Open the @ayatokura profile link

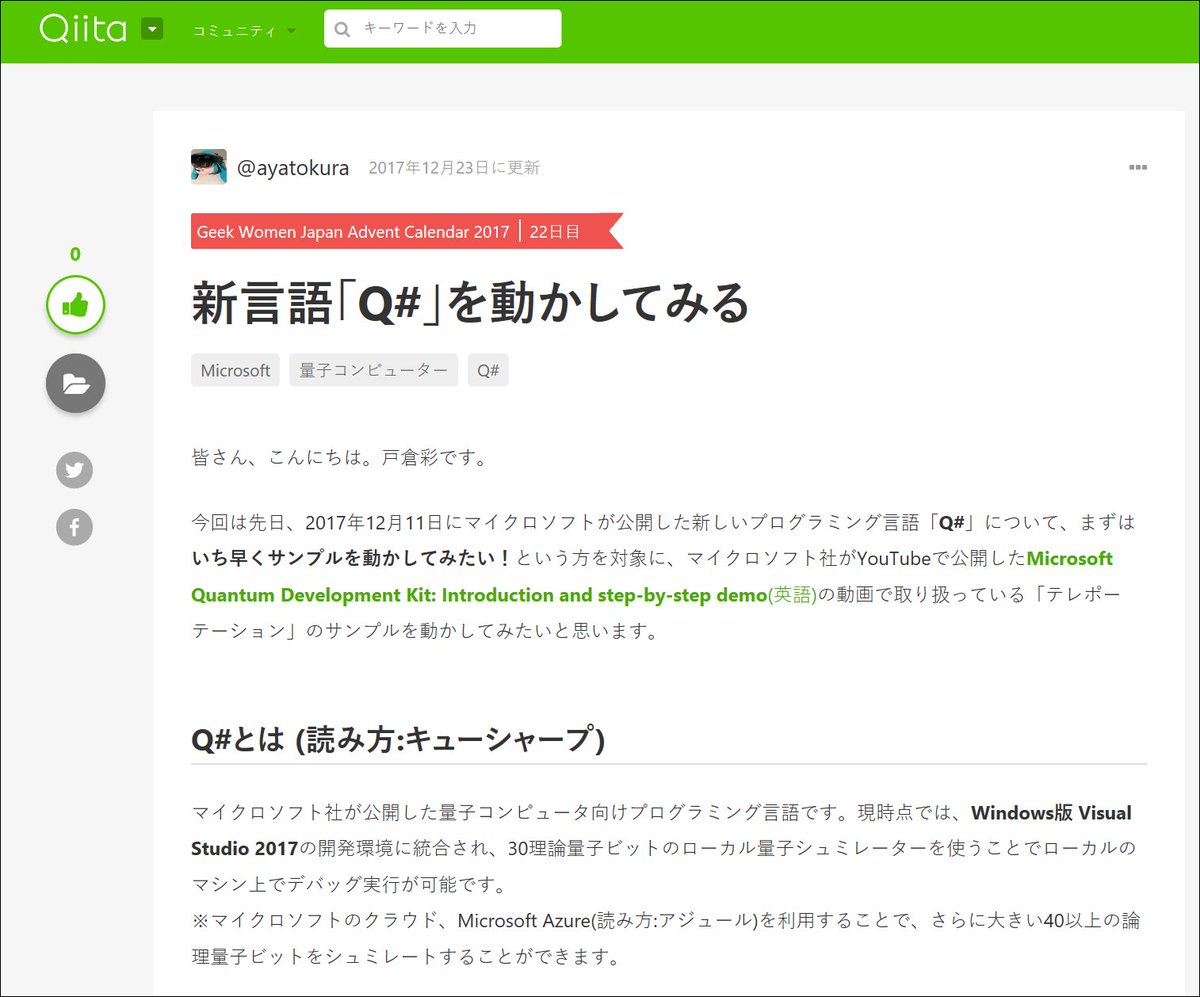coord(293,168)
